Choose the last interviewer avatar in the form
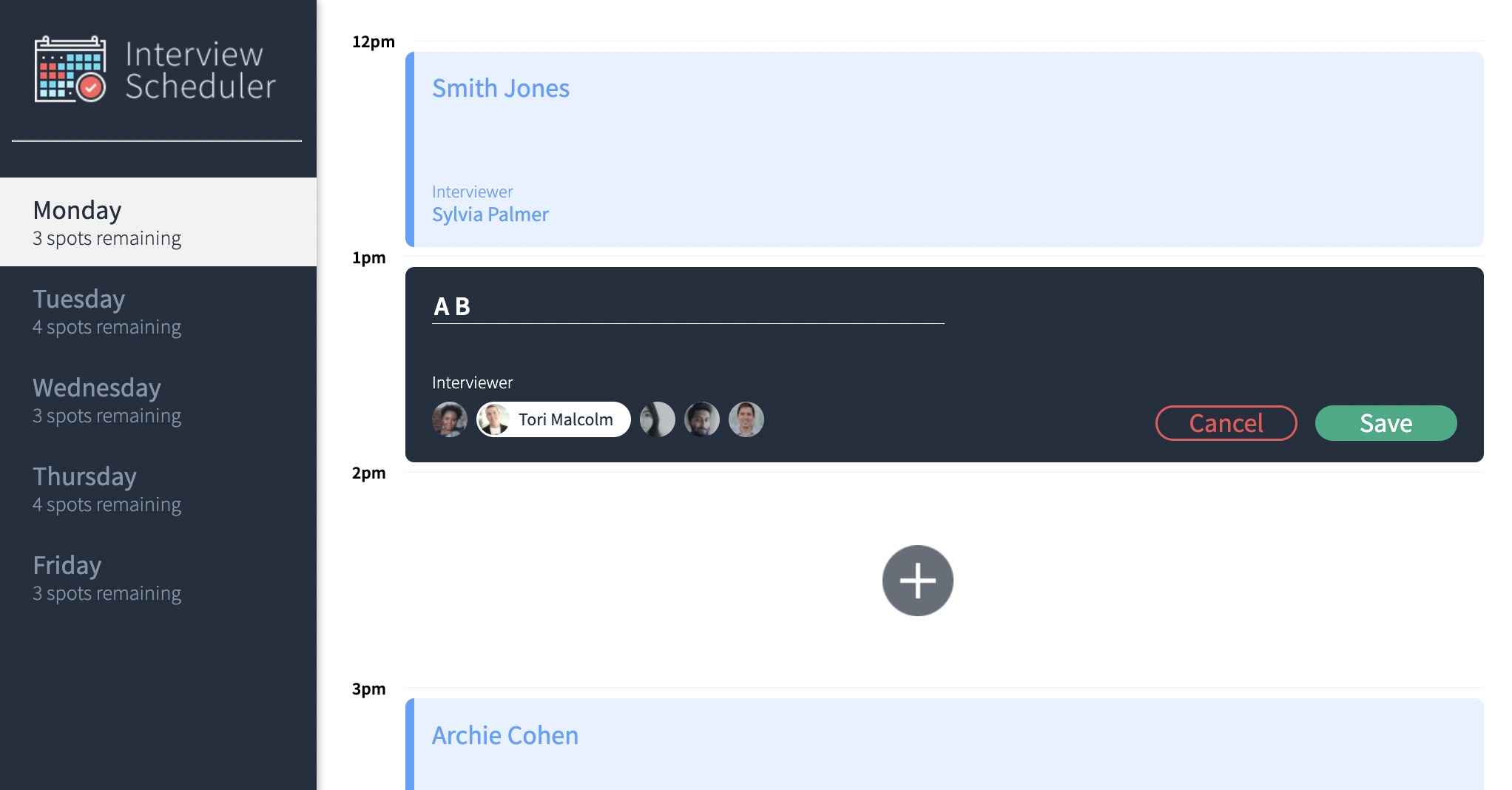This screenshot has width=1512, height=790. 746,419
